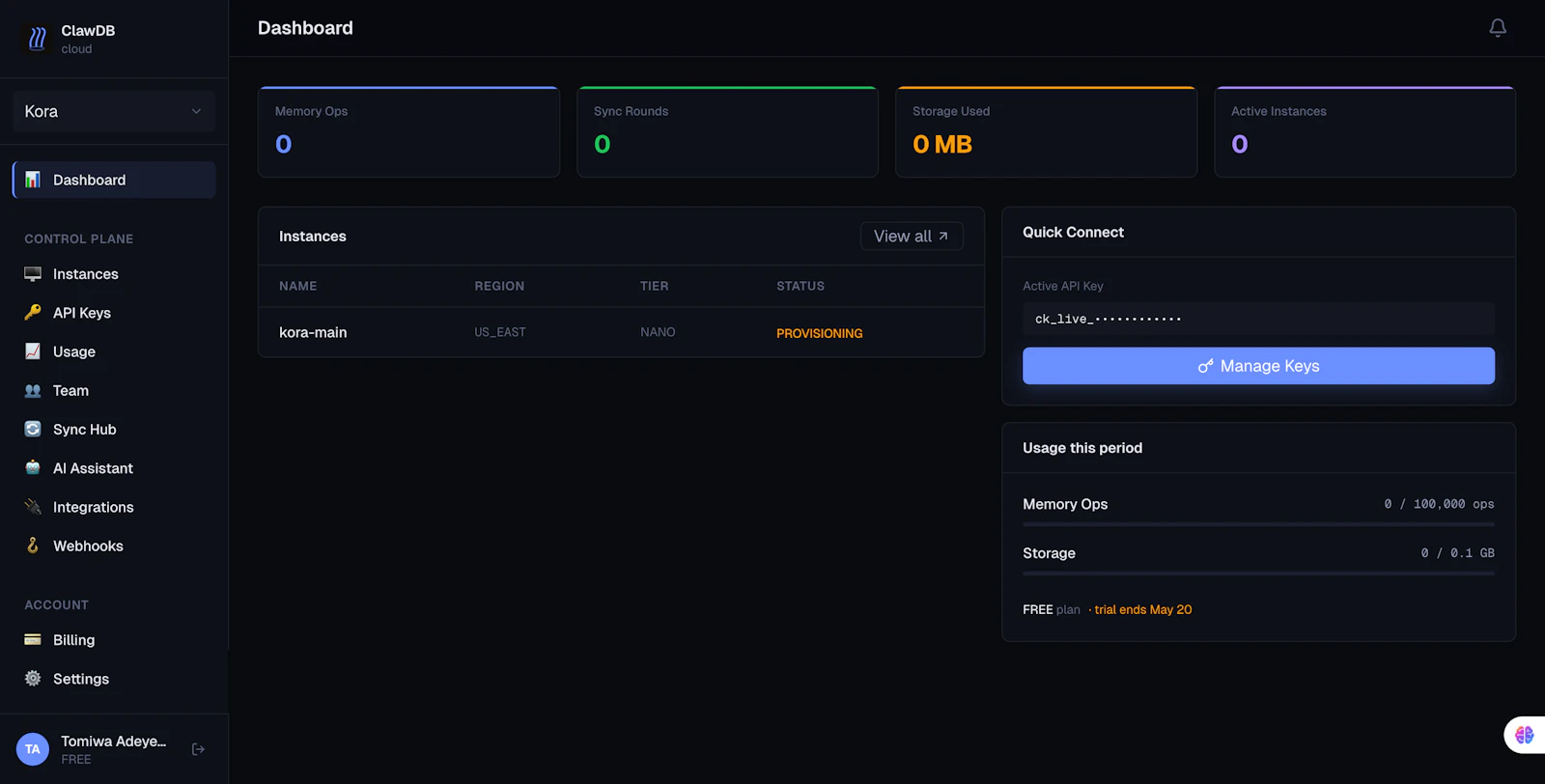Click the trial ends May 20 text

pos(1143,609)
